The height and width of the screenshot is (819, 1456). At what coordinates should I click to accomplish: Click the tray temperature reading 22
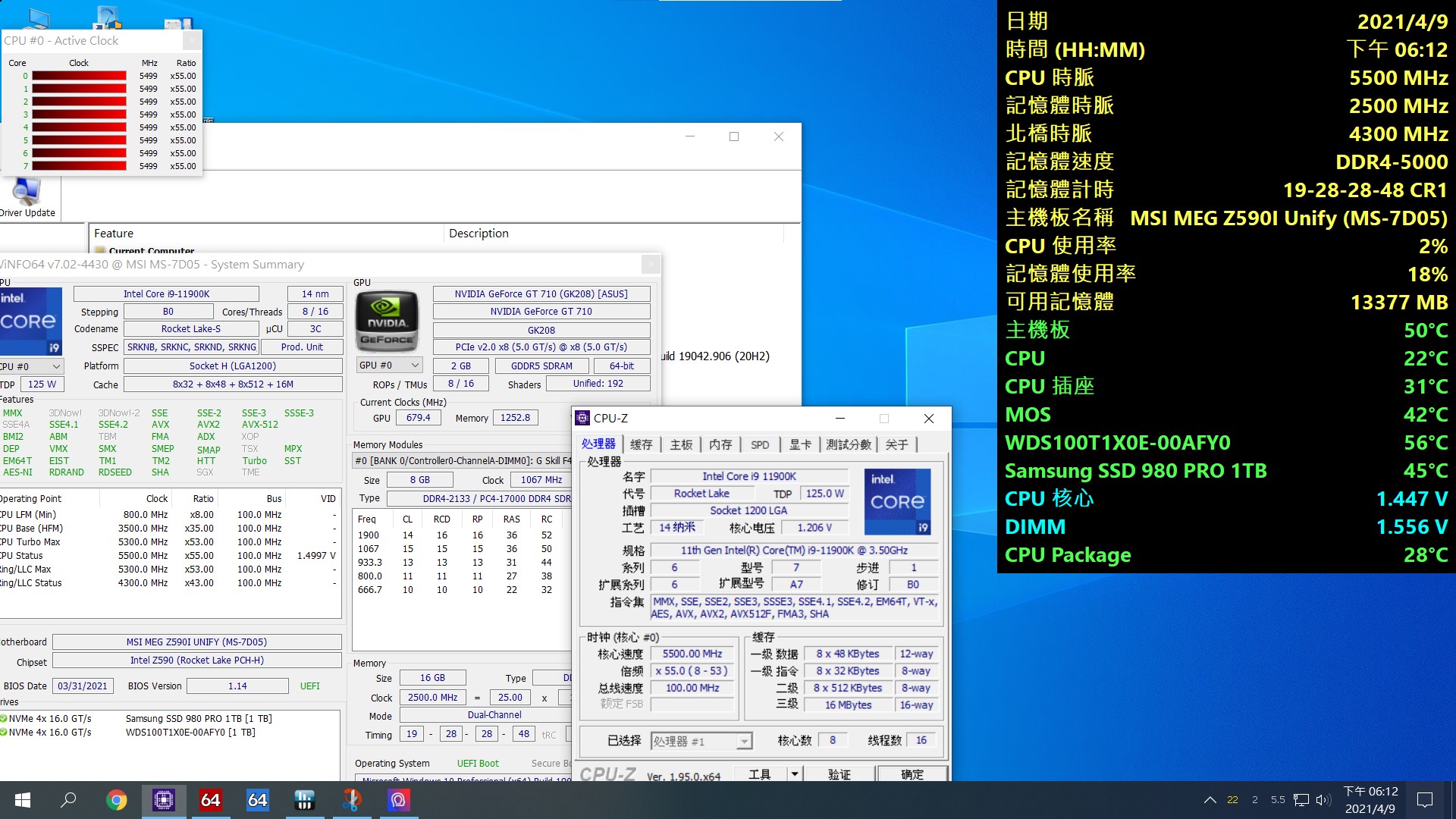click(1232, 800)
